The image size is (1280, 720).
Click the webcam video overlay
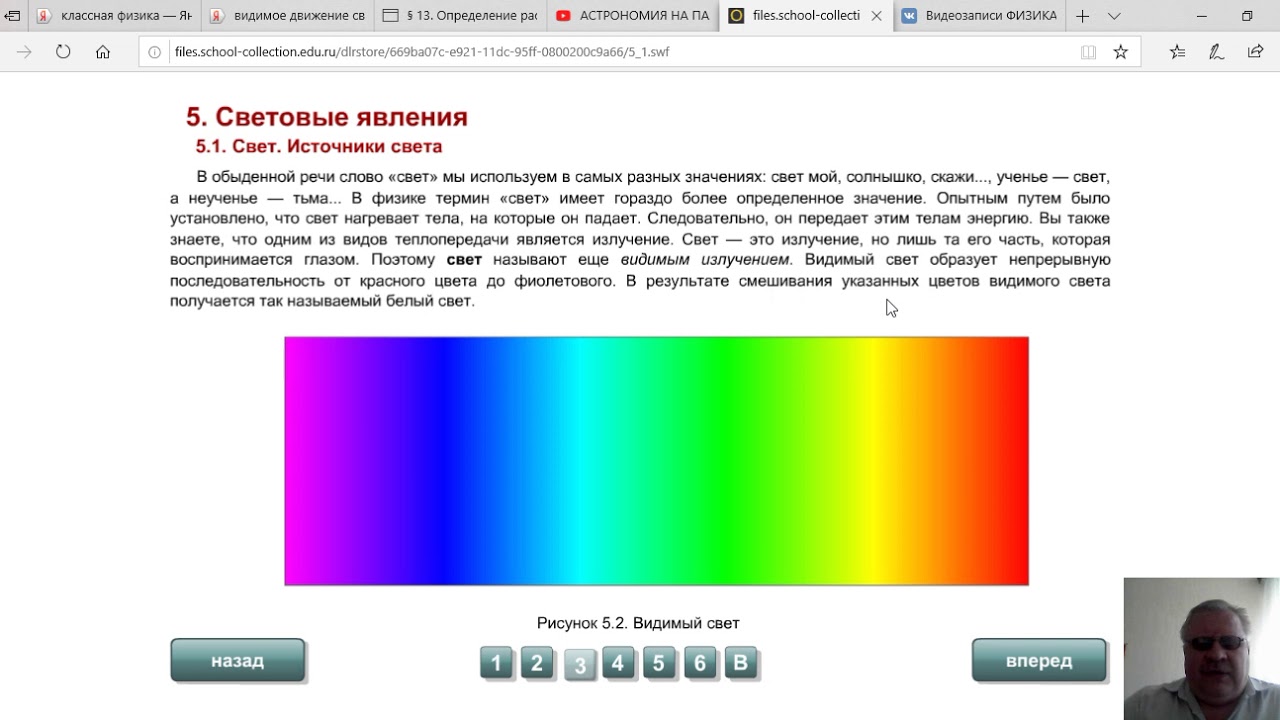coord(1201,648)
